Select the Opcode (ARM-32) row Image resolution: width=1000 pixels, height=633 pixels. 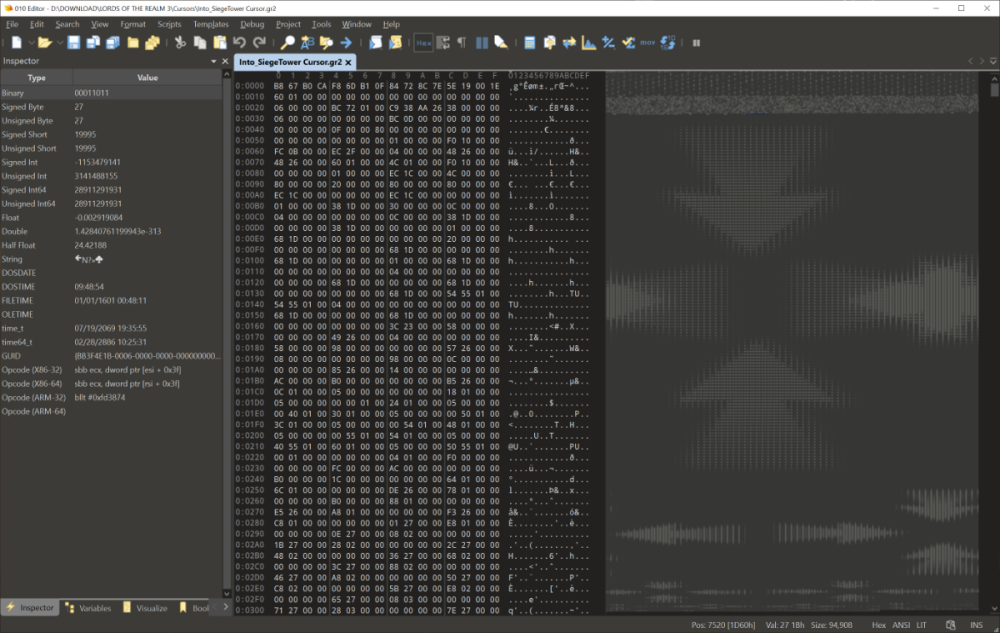[111, 398]
